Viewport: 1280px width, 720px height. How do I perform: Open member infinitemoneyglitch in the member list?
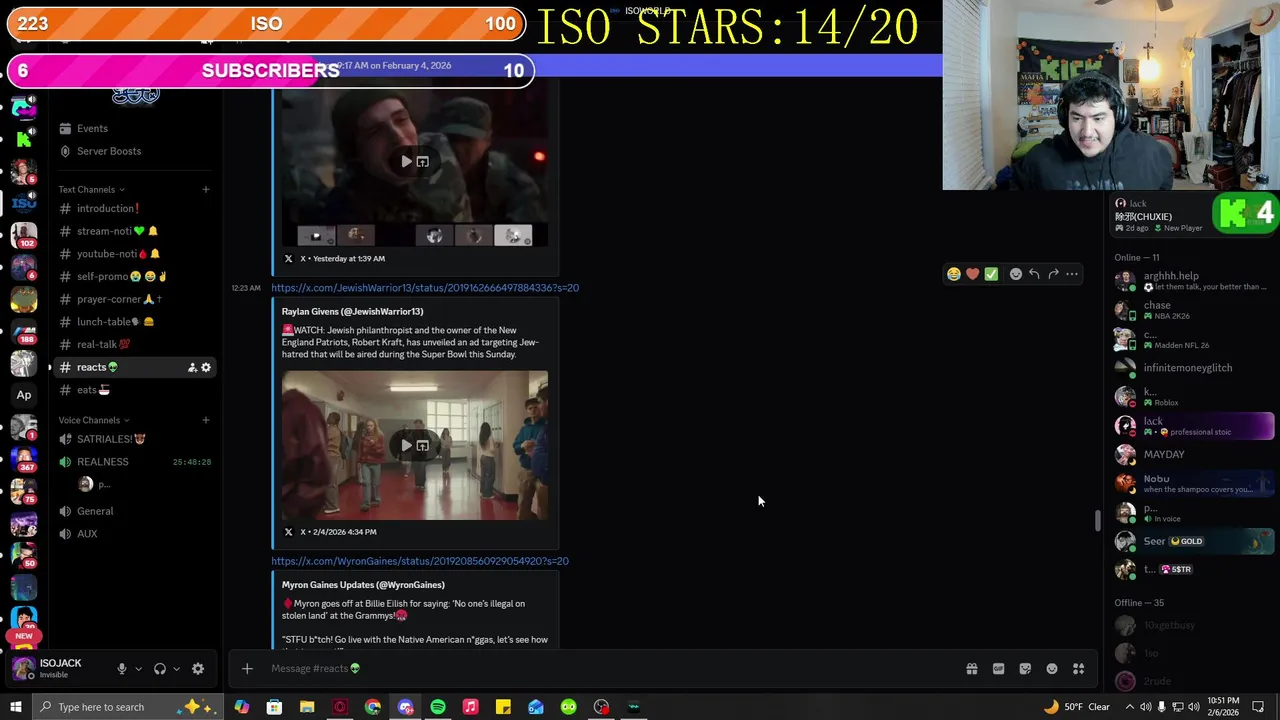click(x=1194, y=368)
